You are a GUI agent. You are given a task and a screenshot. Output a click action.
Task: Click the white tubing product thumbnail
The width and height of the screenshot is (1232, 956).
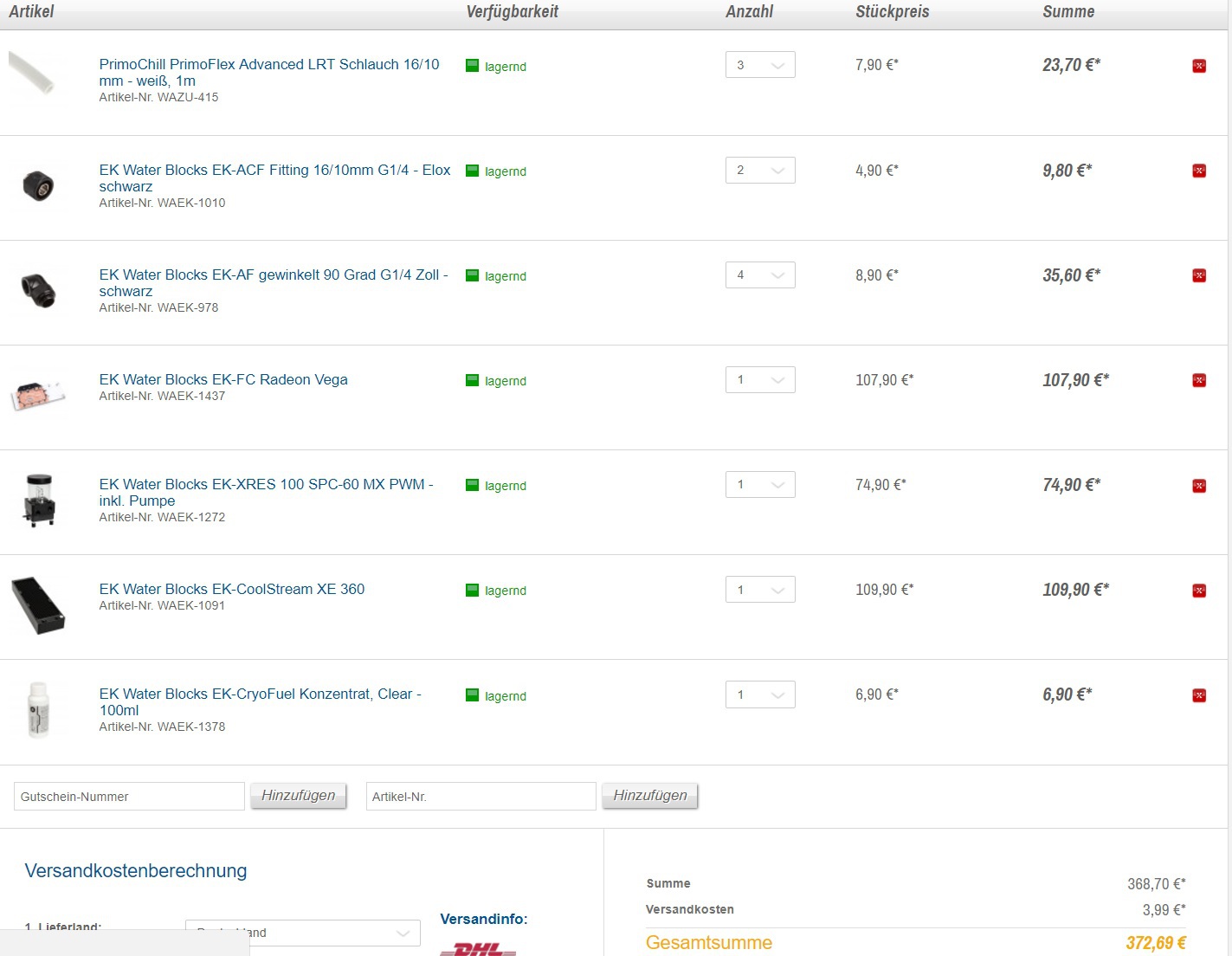(x=32, y=73)
